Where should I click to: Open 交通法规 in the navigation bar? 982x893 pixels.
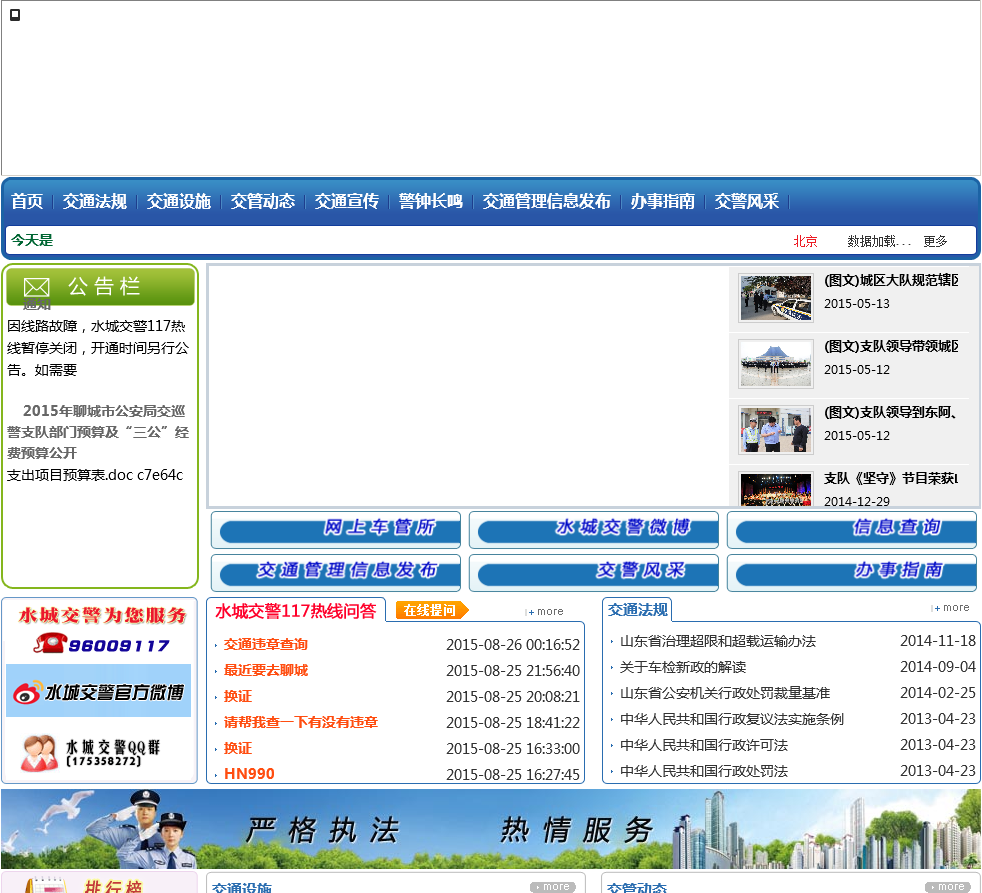[95, 201]
